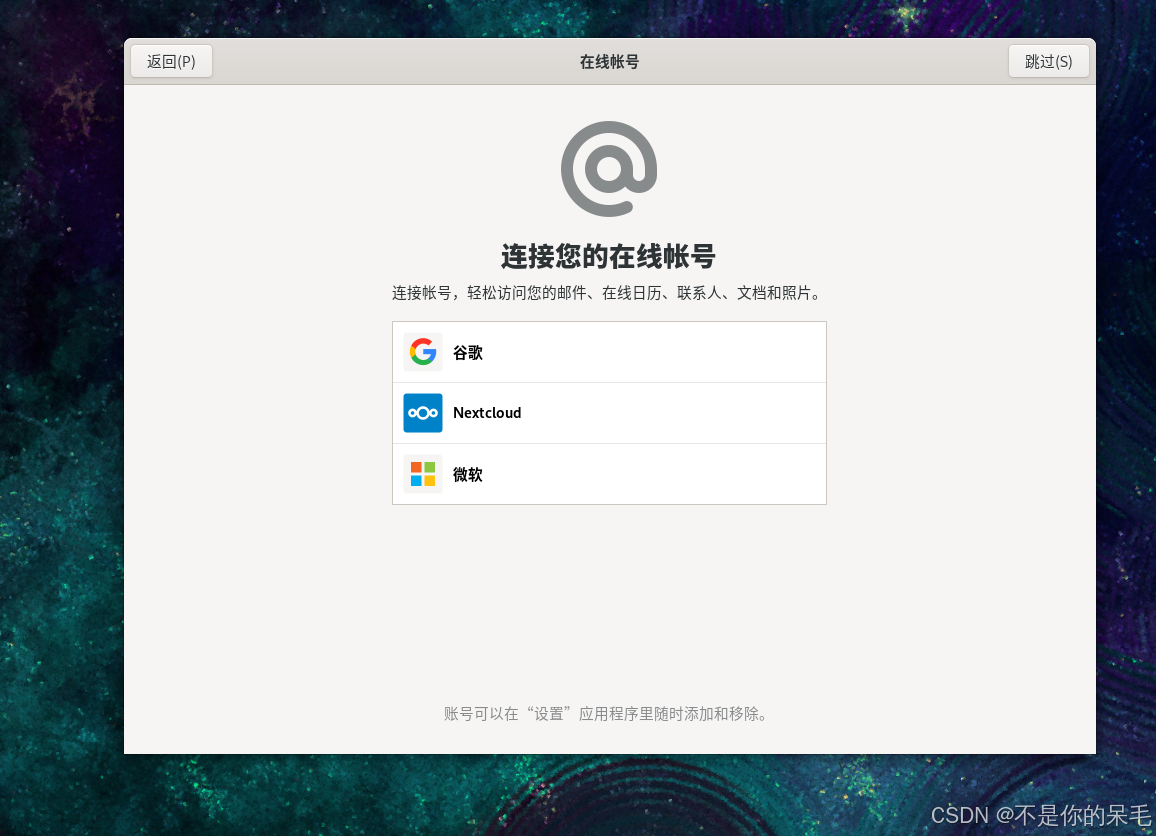Click the footer note mentioning "设置" 应用程序
Viewport: 1156px width, 836px height.
tap(607, 714)
